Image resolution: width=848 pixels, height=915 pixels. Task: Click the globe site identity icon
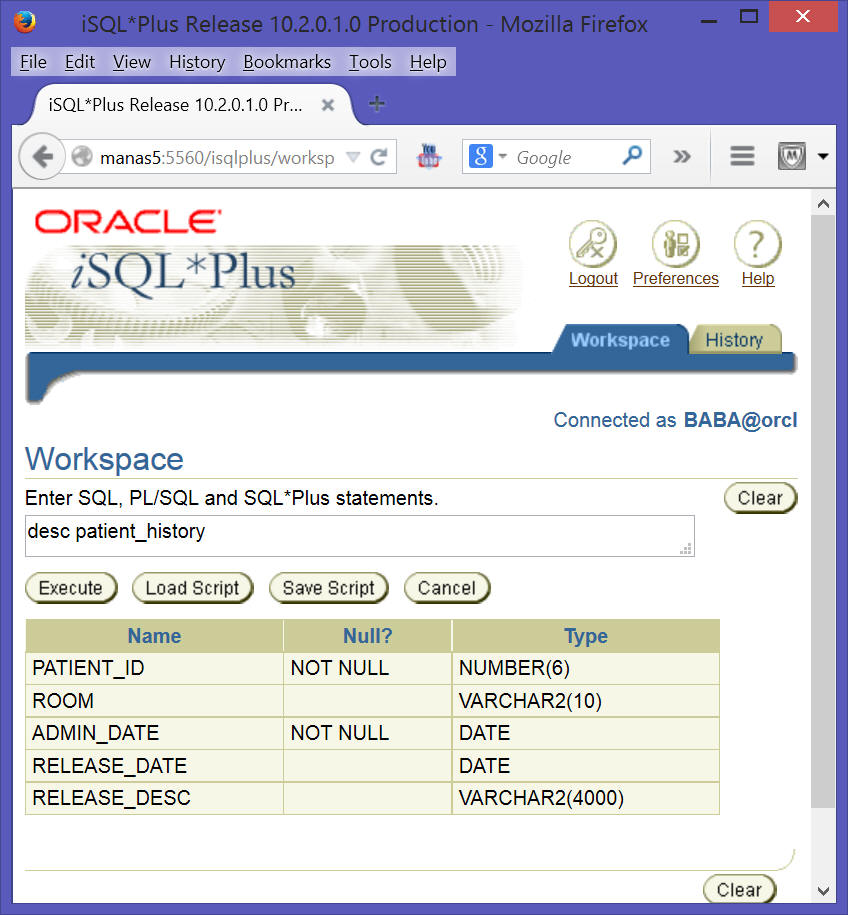click(82, 156)
